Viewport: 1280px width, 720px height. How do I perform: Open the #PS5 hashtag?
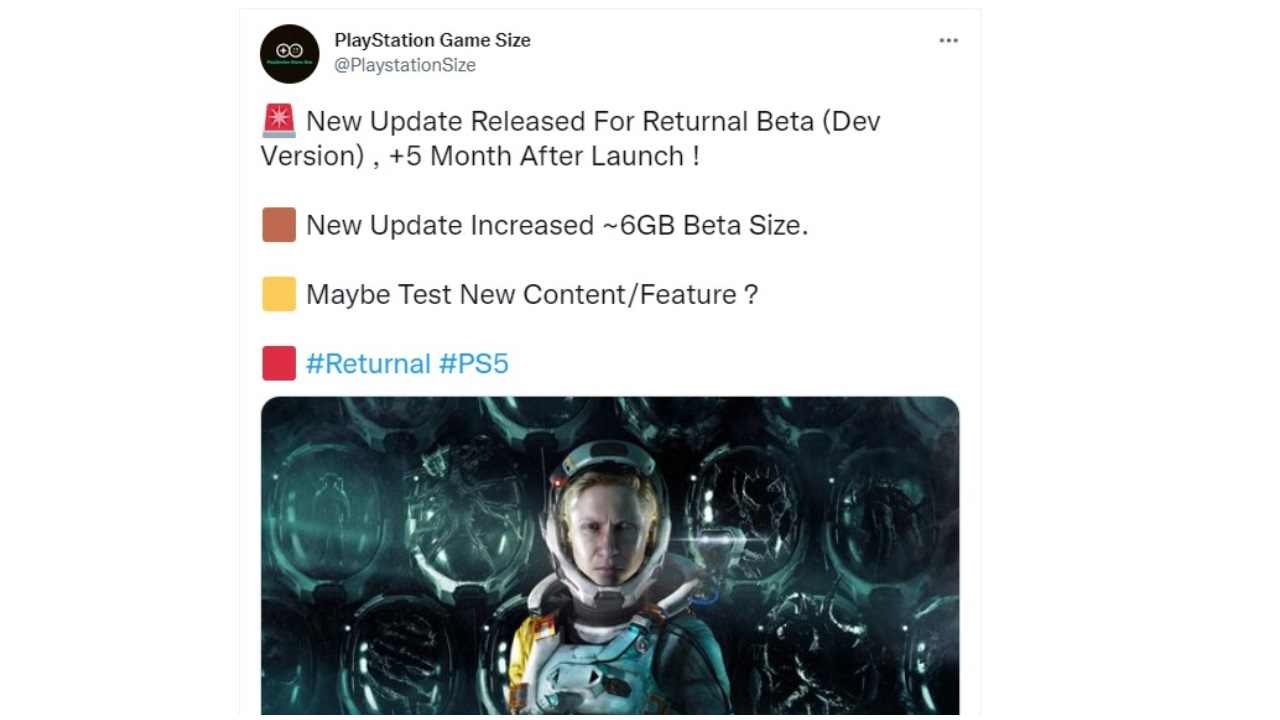pyautogui.click(x=474, y=363)
